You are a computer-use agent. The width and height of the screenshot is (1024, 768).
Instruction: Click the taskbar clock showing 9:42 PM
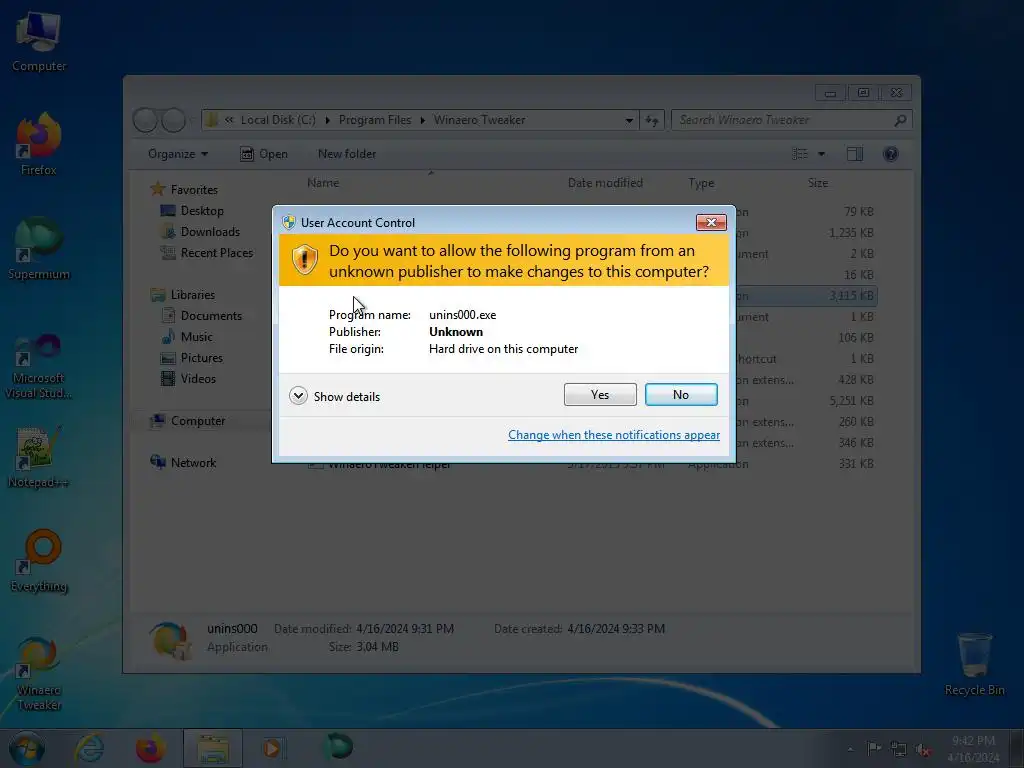click(x=973, y=748)
